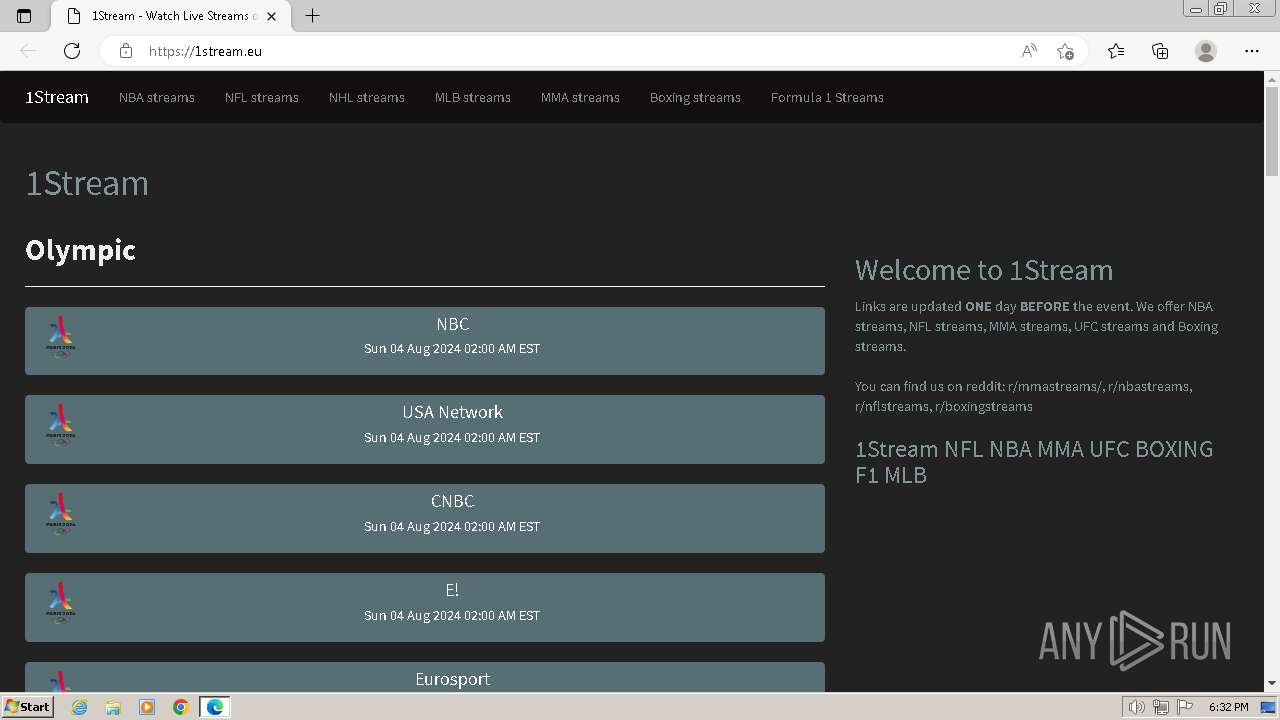This screenshot has height=720, width=1280.
Task: Open the Formula 1 Streams link
Action: 827,97
